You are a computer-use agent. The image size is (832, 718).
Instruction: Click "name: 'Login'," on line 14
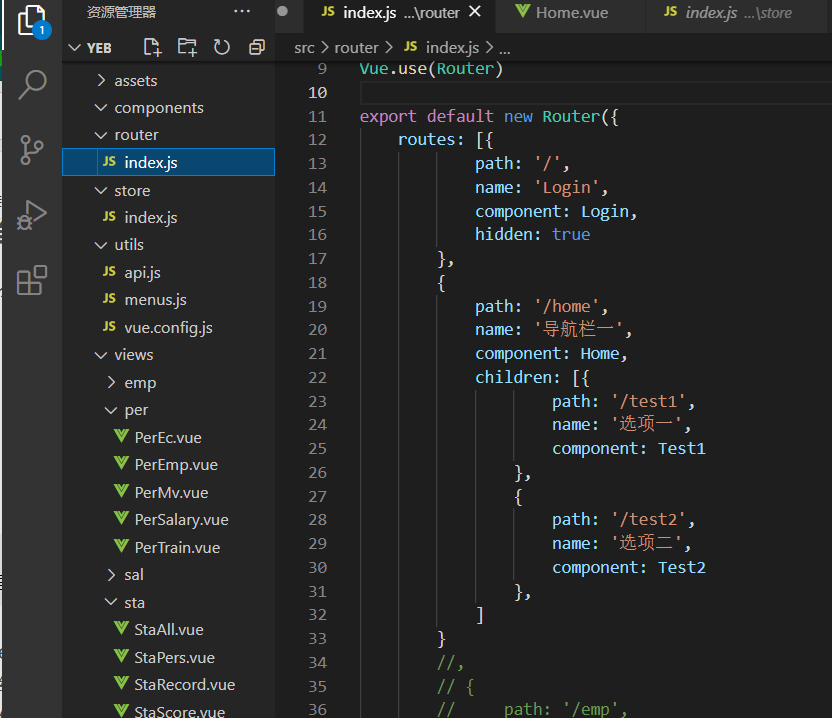(x=541, y=187)
